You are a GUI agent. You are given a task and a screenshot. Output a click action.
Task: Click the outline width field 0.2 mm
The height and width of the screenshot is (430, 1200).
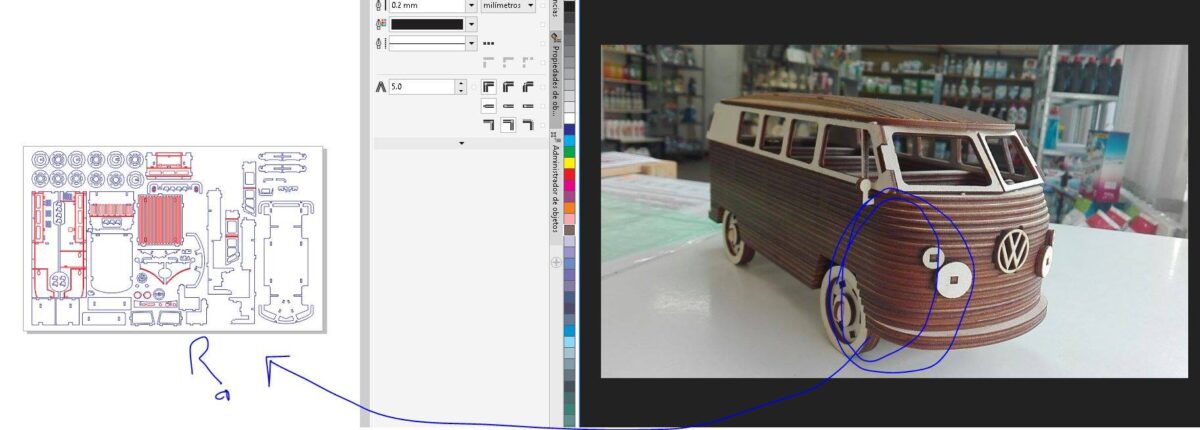pyautogui.click(x=427, y=5)
